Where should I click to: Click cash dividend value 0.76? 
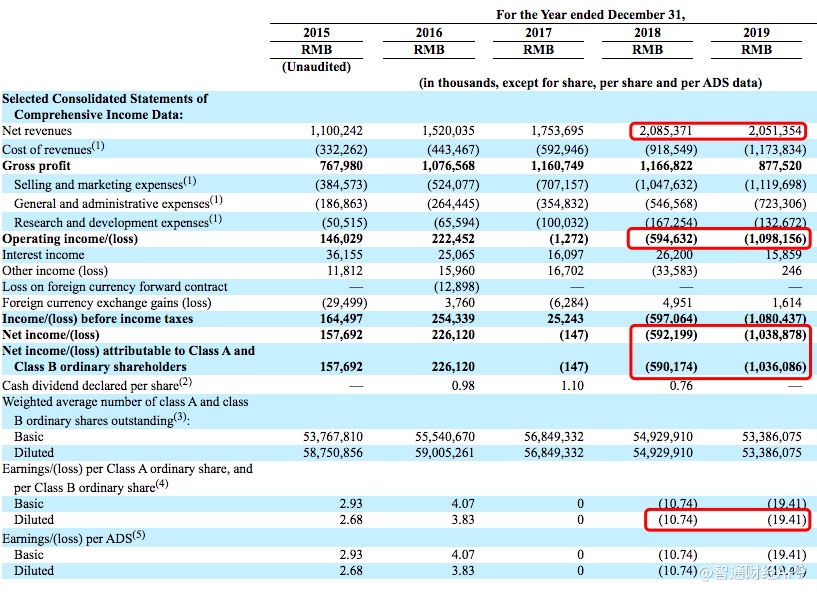[x=680, y=386]
